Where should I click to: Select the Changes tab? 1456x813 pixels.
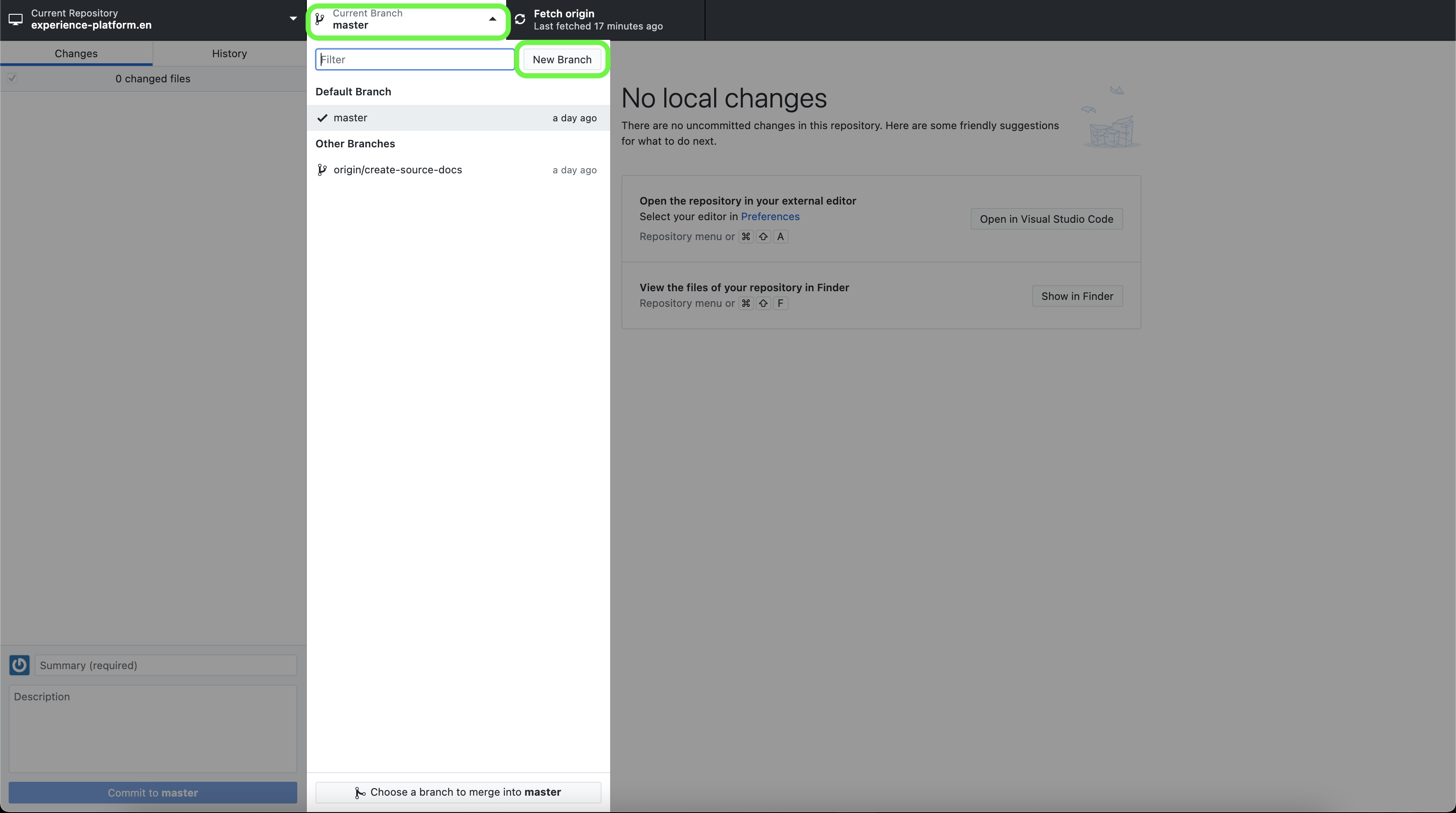click(76, 53)
